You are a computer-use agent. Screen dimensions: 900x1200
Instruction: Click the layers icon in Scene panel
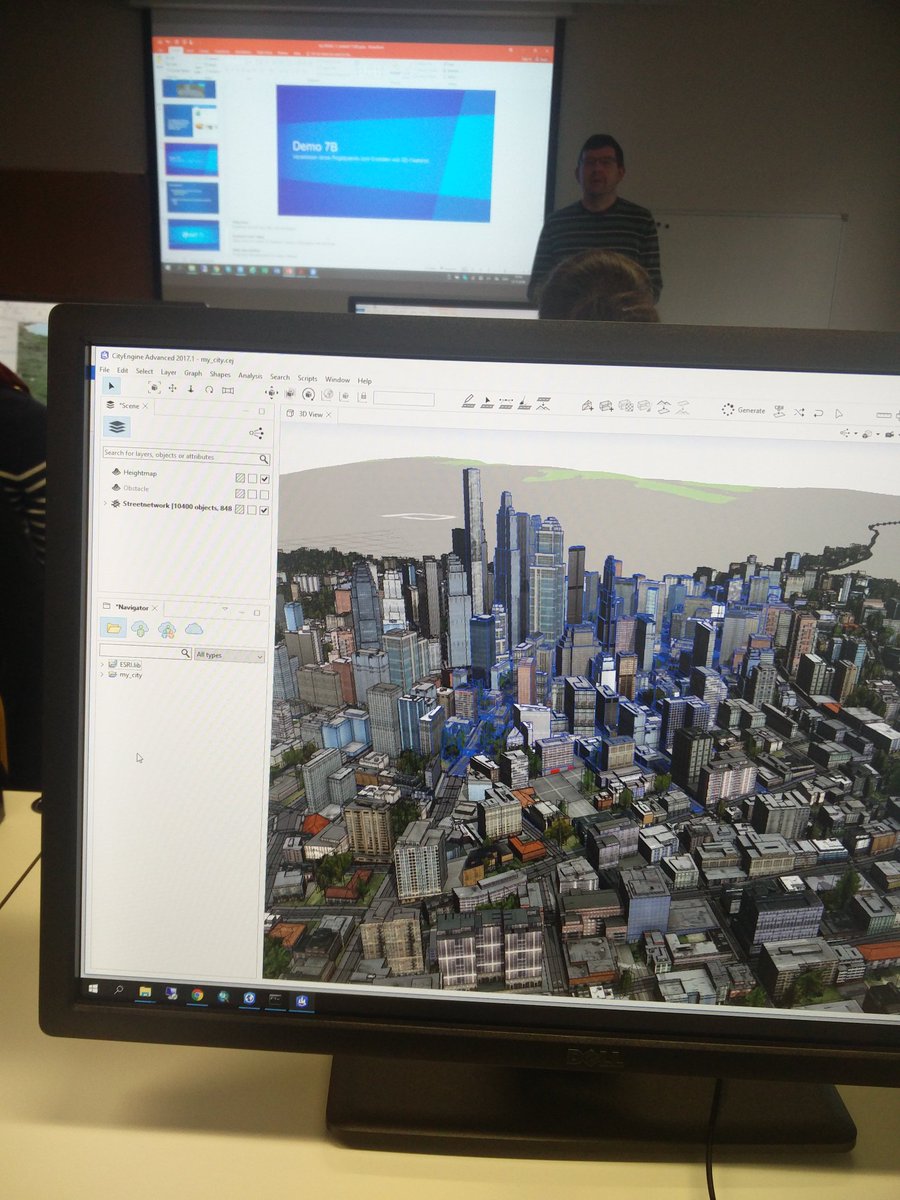[x=117, y=427]
